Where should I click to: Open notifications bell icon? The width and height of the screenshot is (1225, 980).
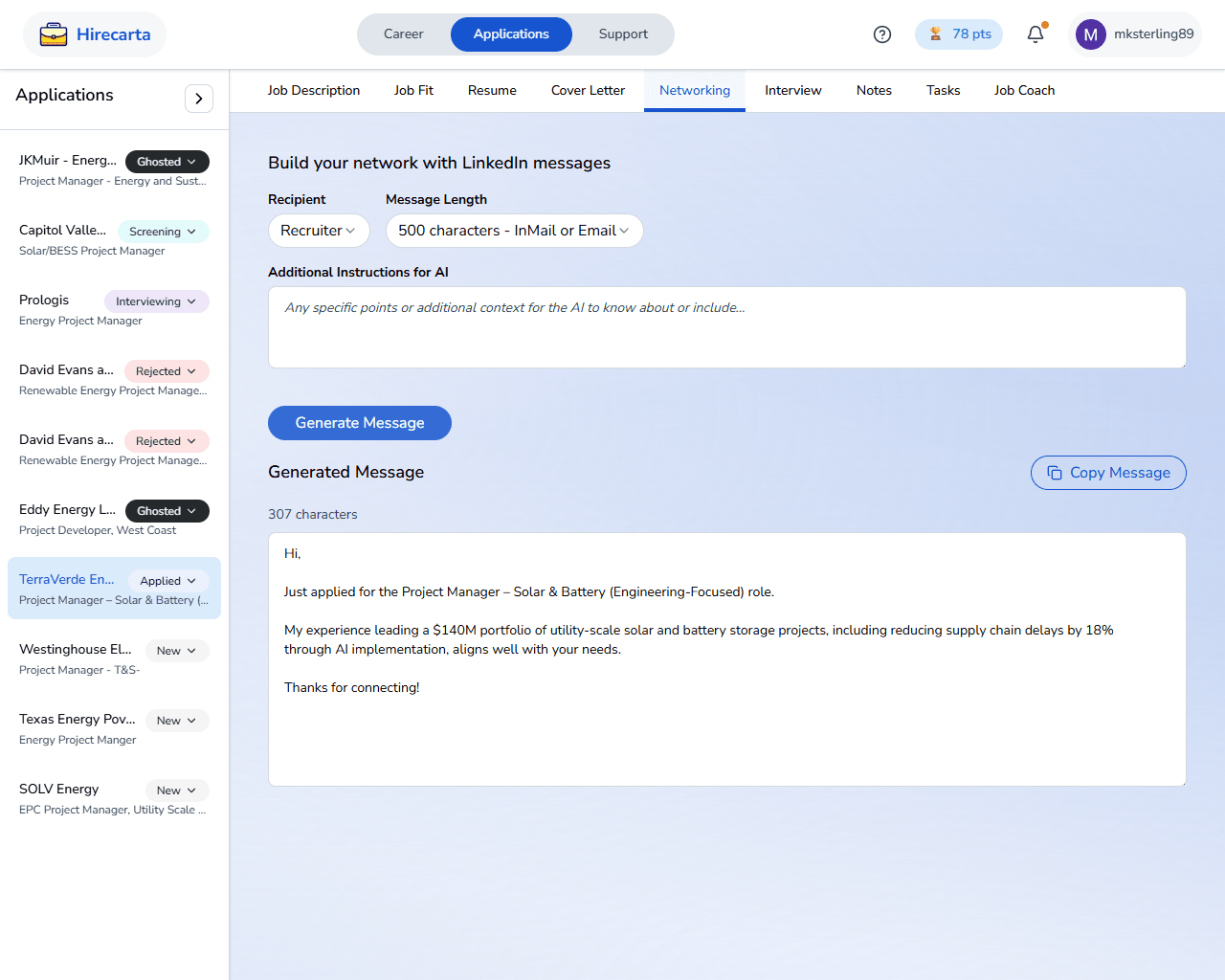click(1036, 34)
